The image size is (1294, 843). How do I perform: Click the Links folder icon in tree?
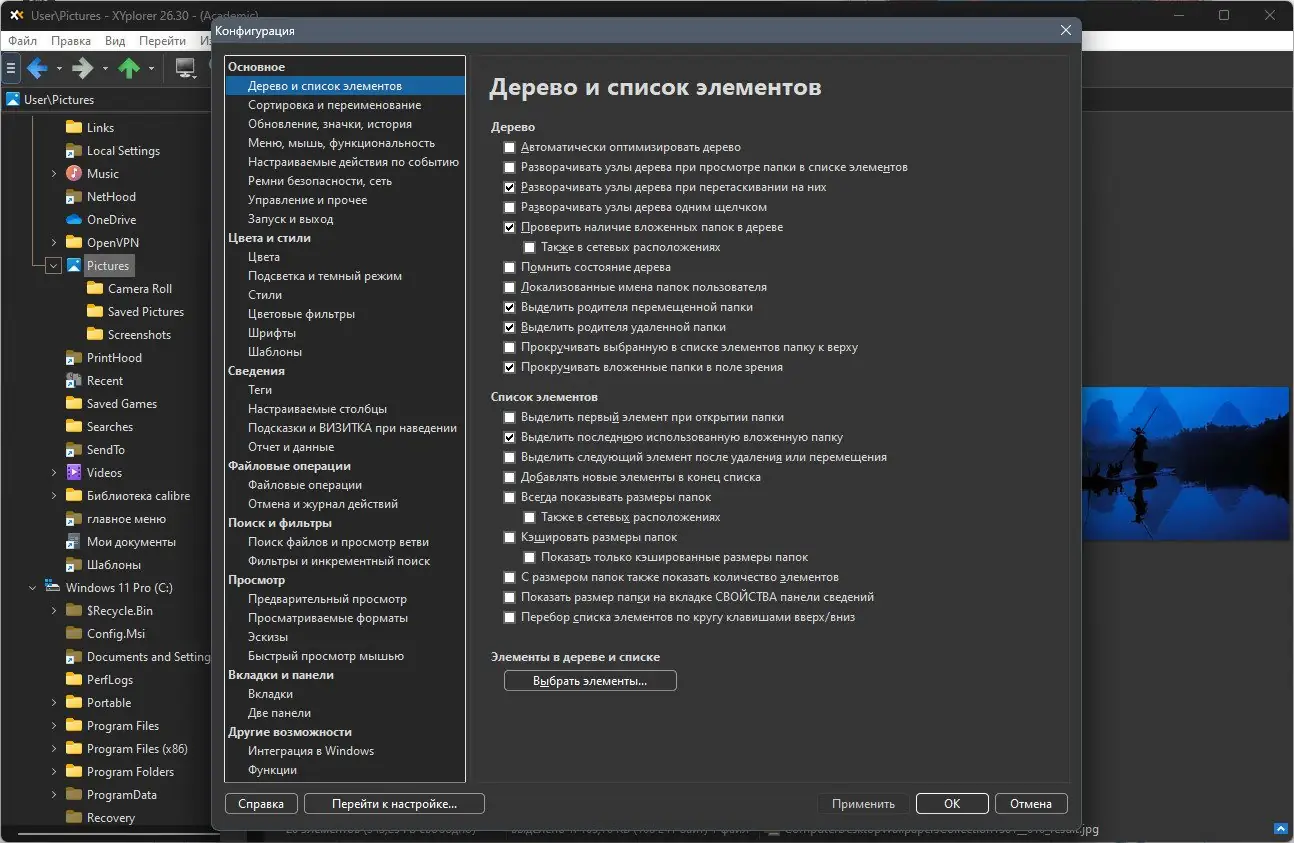[x=73, y=128]
